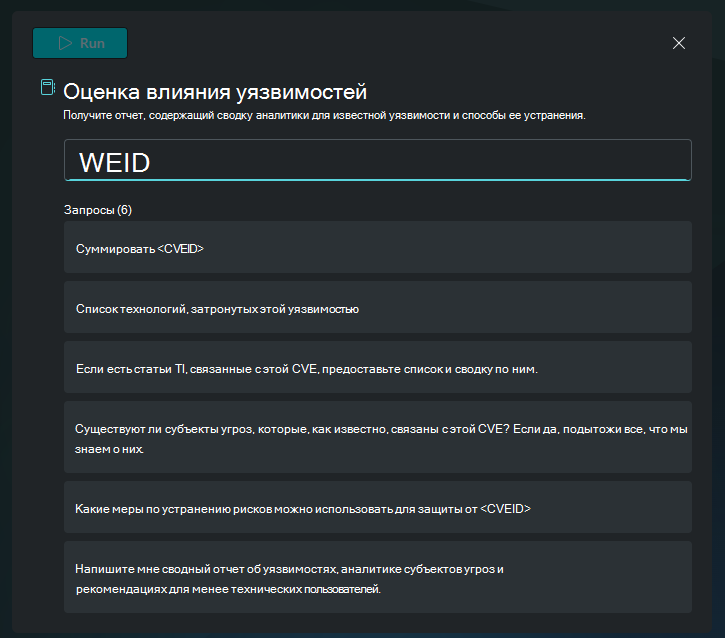Open the "Напишите мне сводный отчет" prompt
Screen dimensions: 725x638
[377, 578]
